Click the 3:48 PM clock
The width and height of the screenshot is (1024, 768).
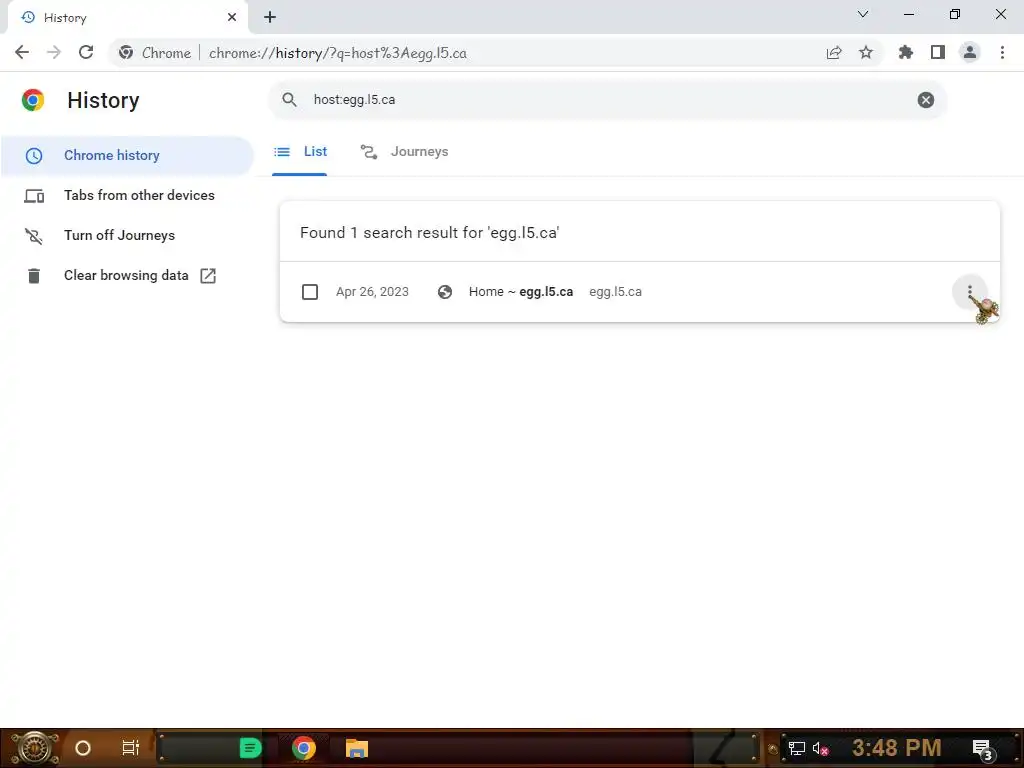pos(897,748)
